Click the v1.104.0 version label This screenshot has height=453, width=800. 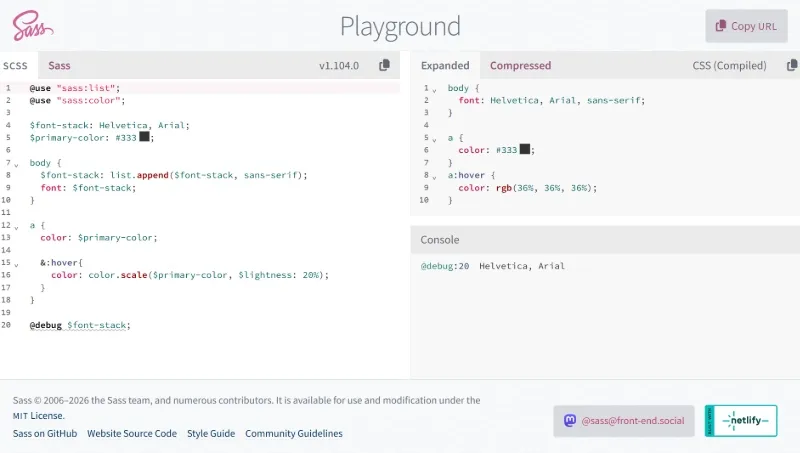pyautogui.click(x=339, y=66)
